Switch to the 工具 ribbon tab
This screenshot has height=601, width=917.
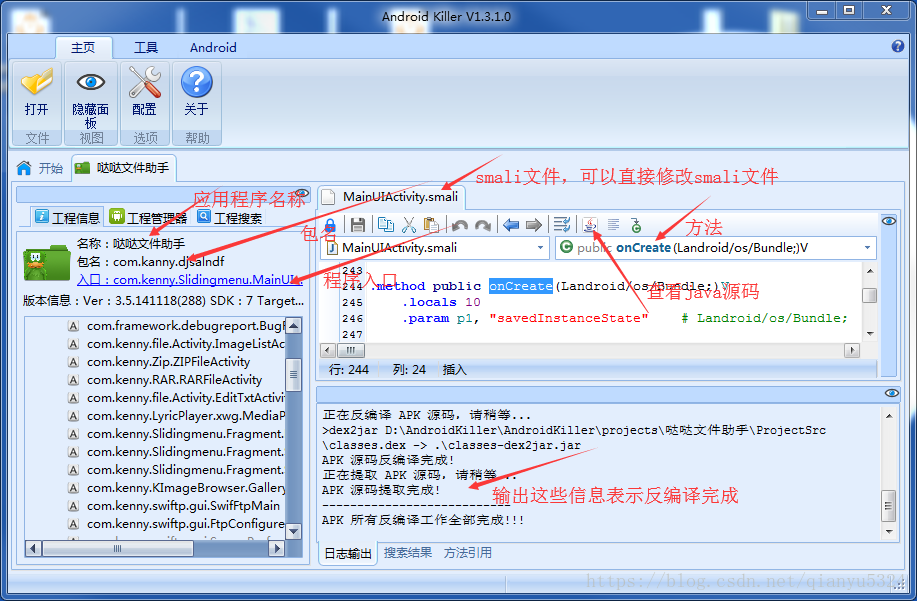pyautogui.click(x=146, y=47)
